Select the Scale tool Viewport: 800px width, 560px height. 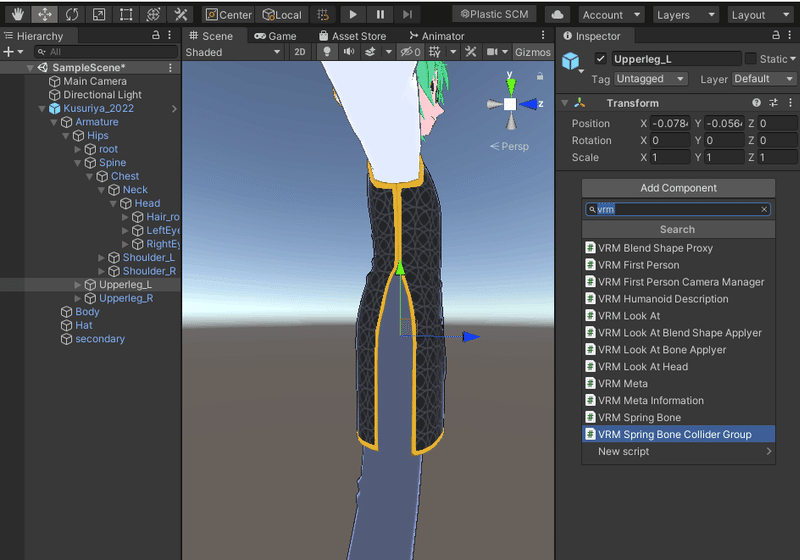(x=99, y=15)
